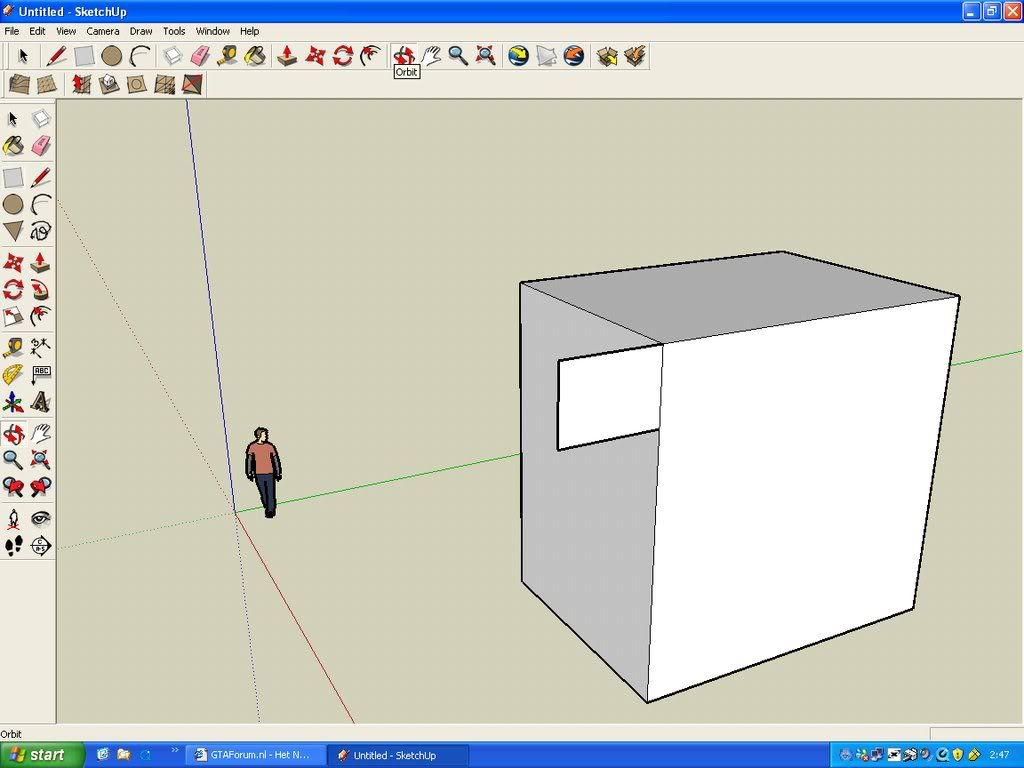Select the Paint Bucket in the left palette
This screenshot has width=1024, height=768.
click(13, 146)
